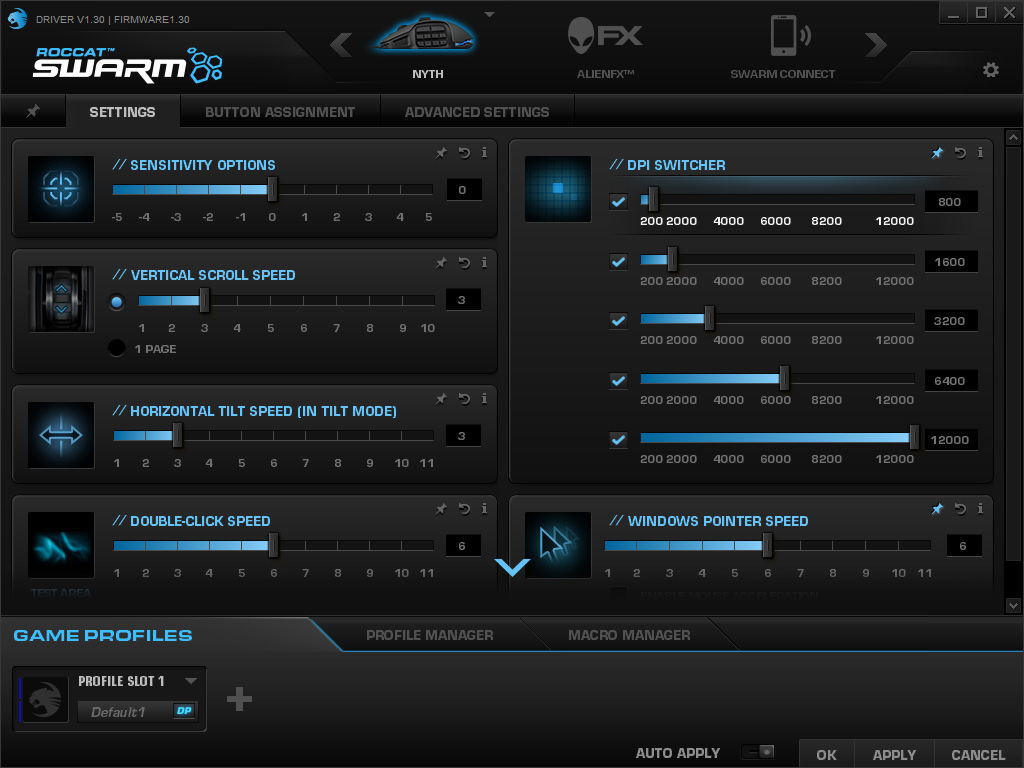Screen dimensions: 1024x768
Task: Uncheck the 12000 DPI level checkbox
Action: [618, 440]
